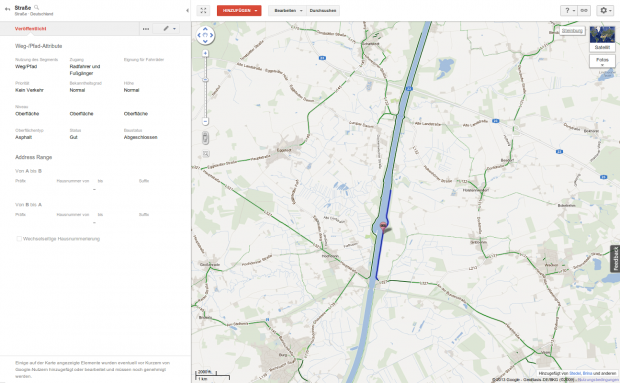Click the Asphalt surface type value
Image resolution: width=620 pixels, height=383 pixels.
pyautogui.click(x=23, y=137)
